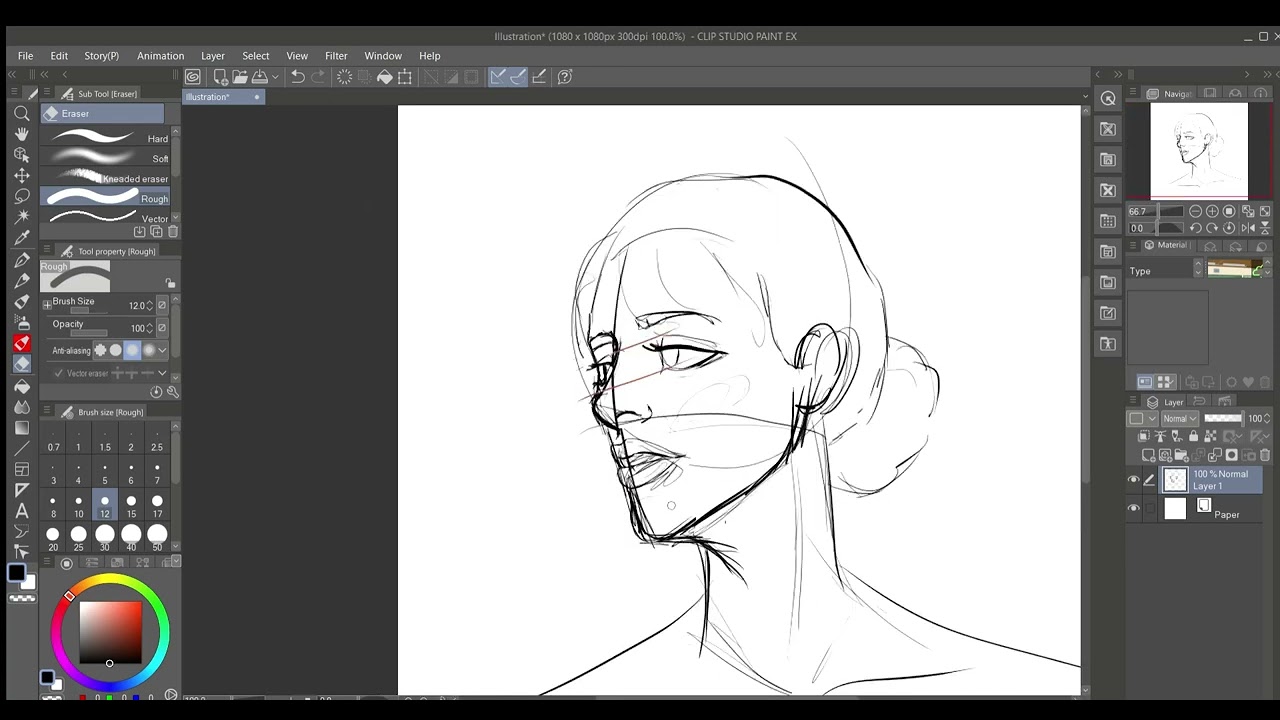Select the Airbrush tool
This screenshot has height=720, width=1280.
pos(22,322)
